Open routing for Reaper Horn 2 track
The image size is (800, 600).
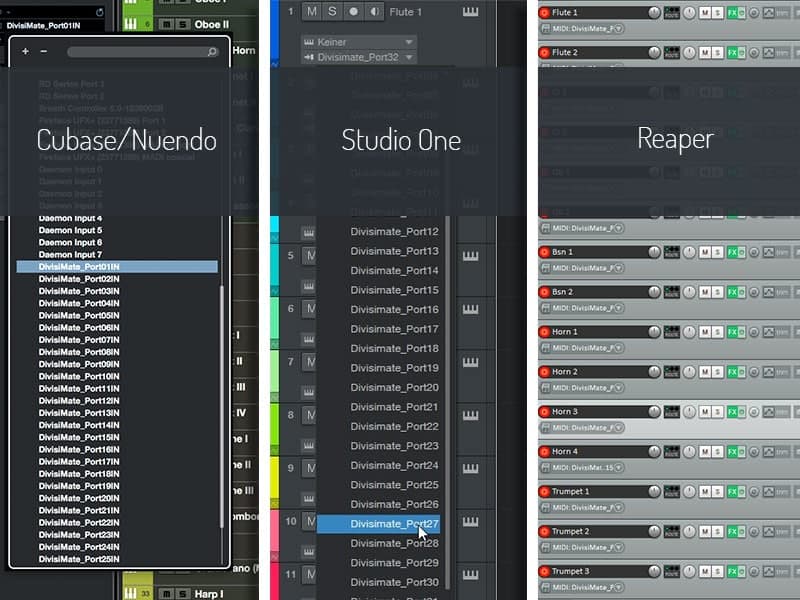tap(671, 371)
